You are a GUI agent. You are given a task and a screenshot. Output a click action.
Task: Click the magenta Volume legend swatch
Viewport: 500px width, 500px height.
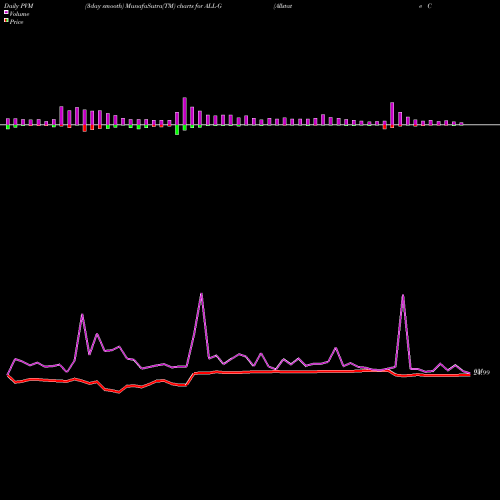click(6, 12)
